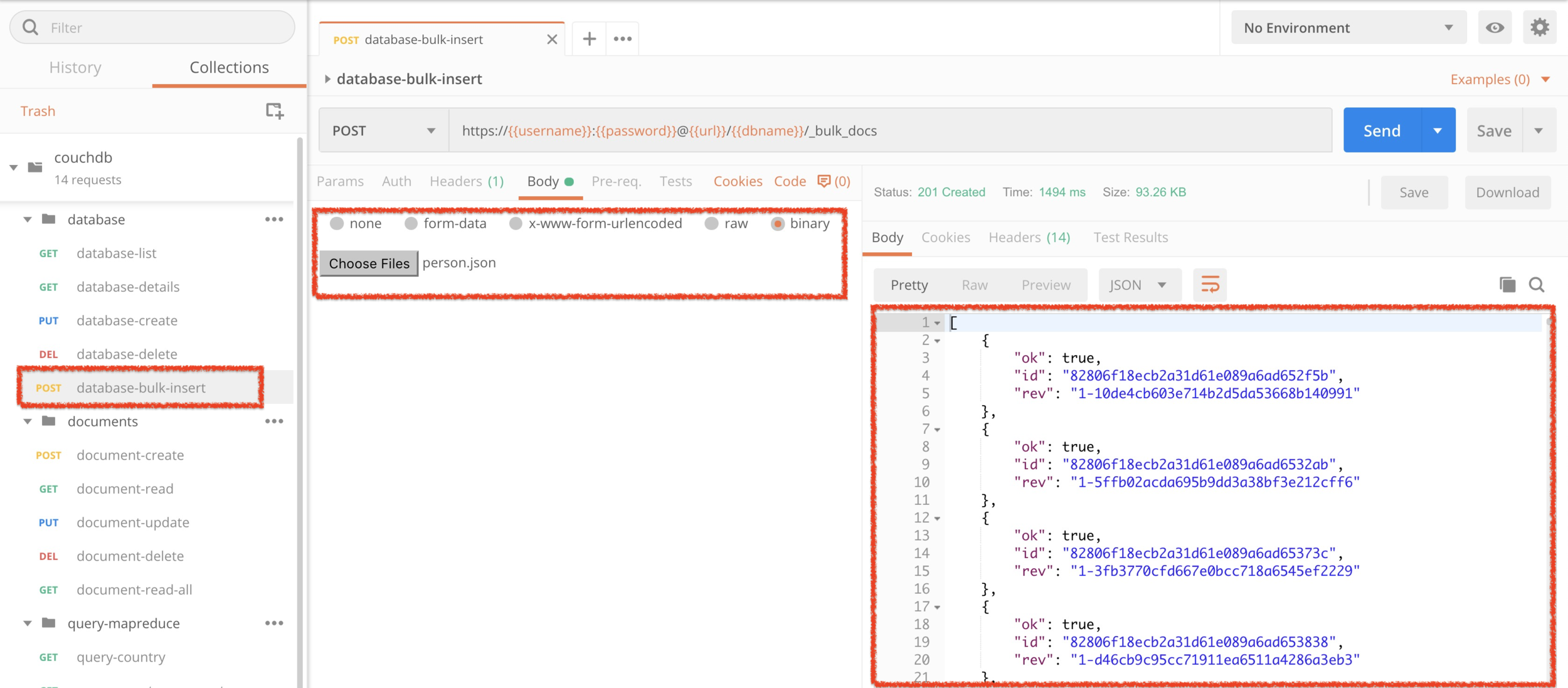Toggle response line wrap icon
Viewport: 1568px width, 688px height.
[1210, 285]
